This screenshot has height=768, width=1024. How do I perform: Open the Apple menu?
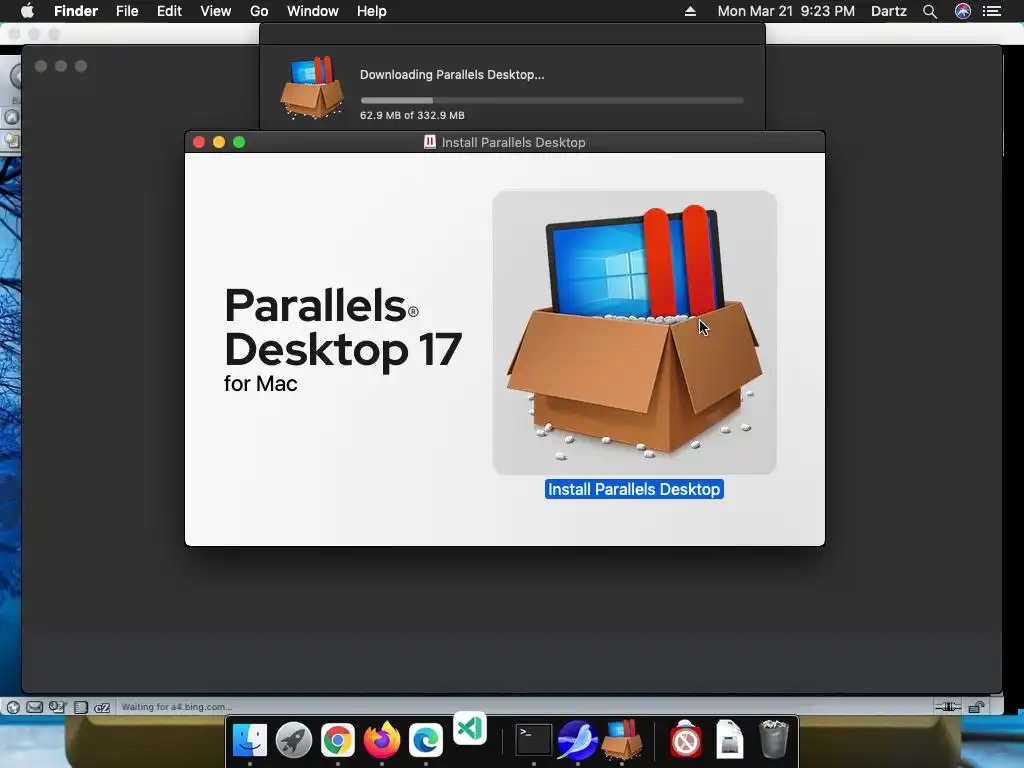tap(27, 11)
